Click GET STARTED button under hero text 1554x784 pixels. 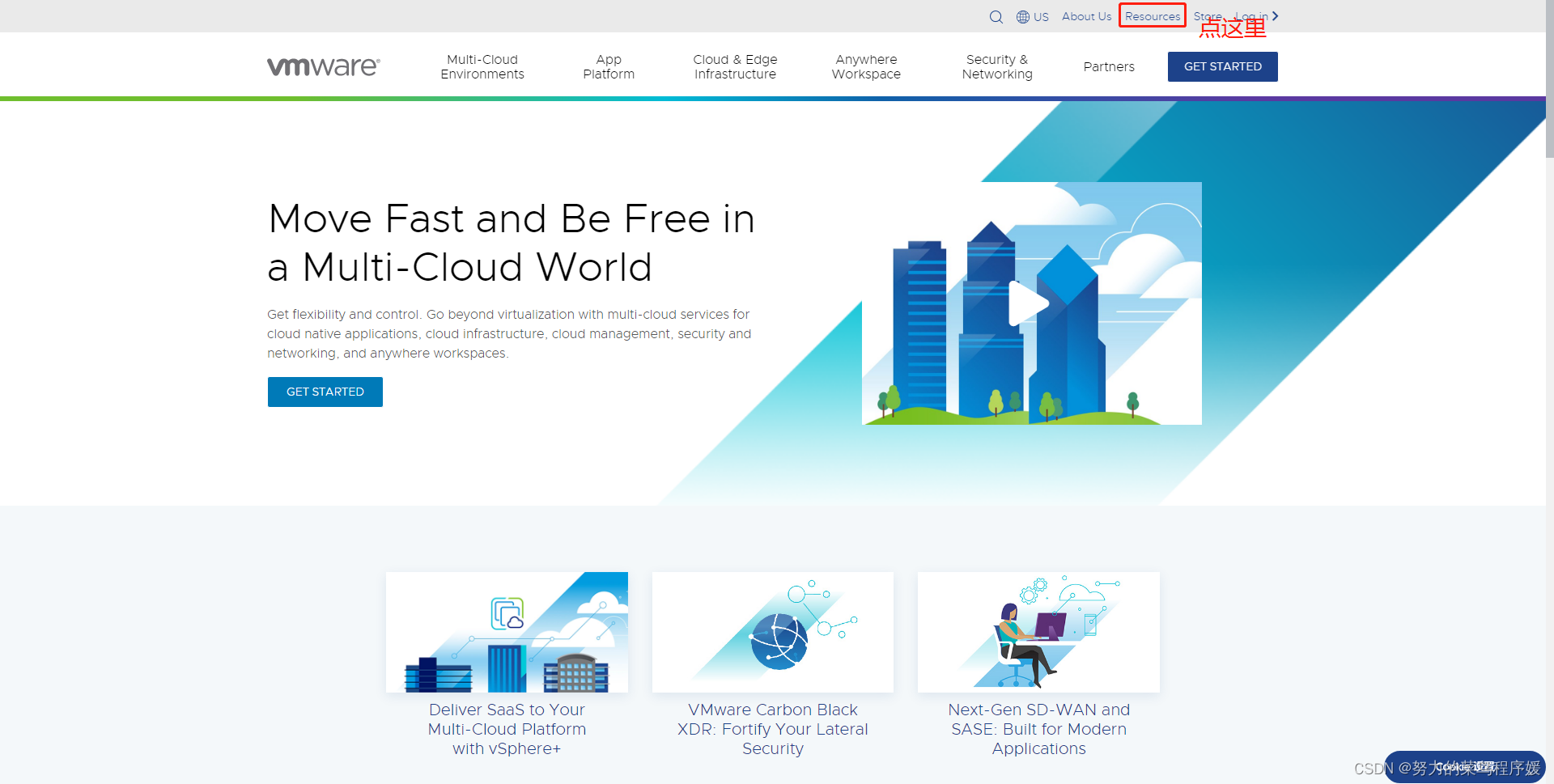[x=325, y=392]
